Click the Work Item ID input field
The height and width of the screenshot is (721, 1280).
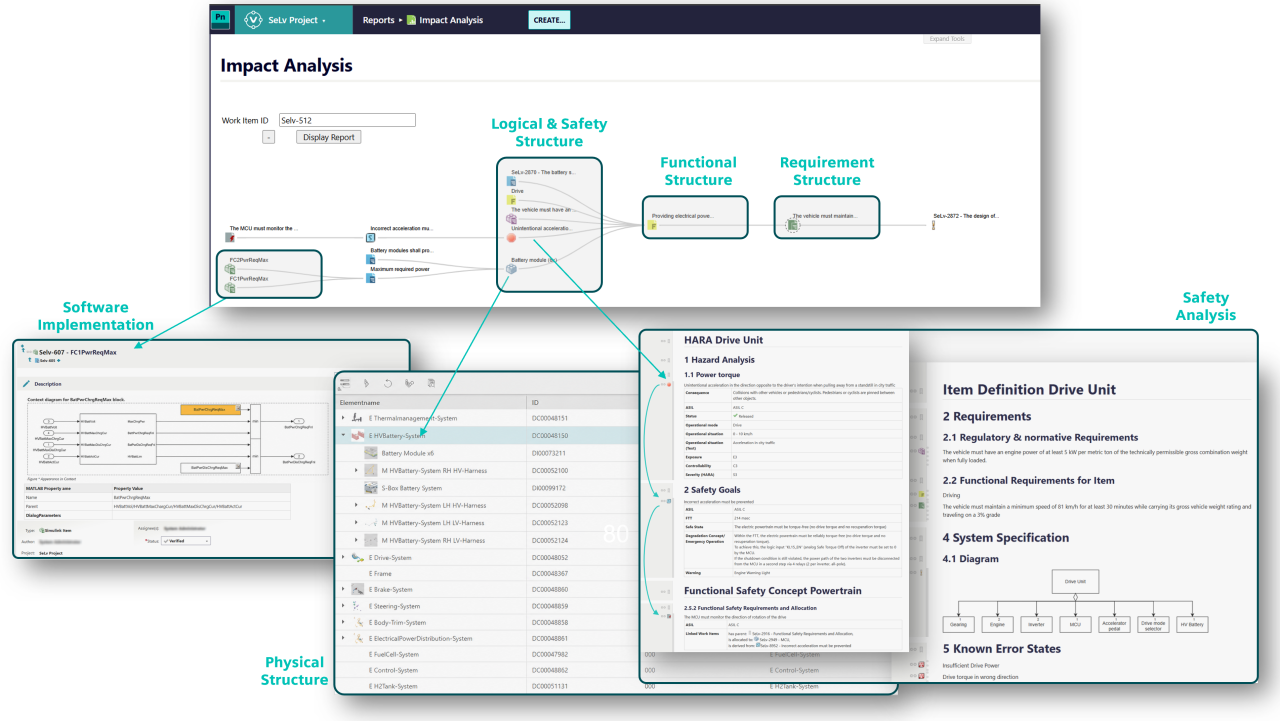pos(347,120)
